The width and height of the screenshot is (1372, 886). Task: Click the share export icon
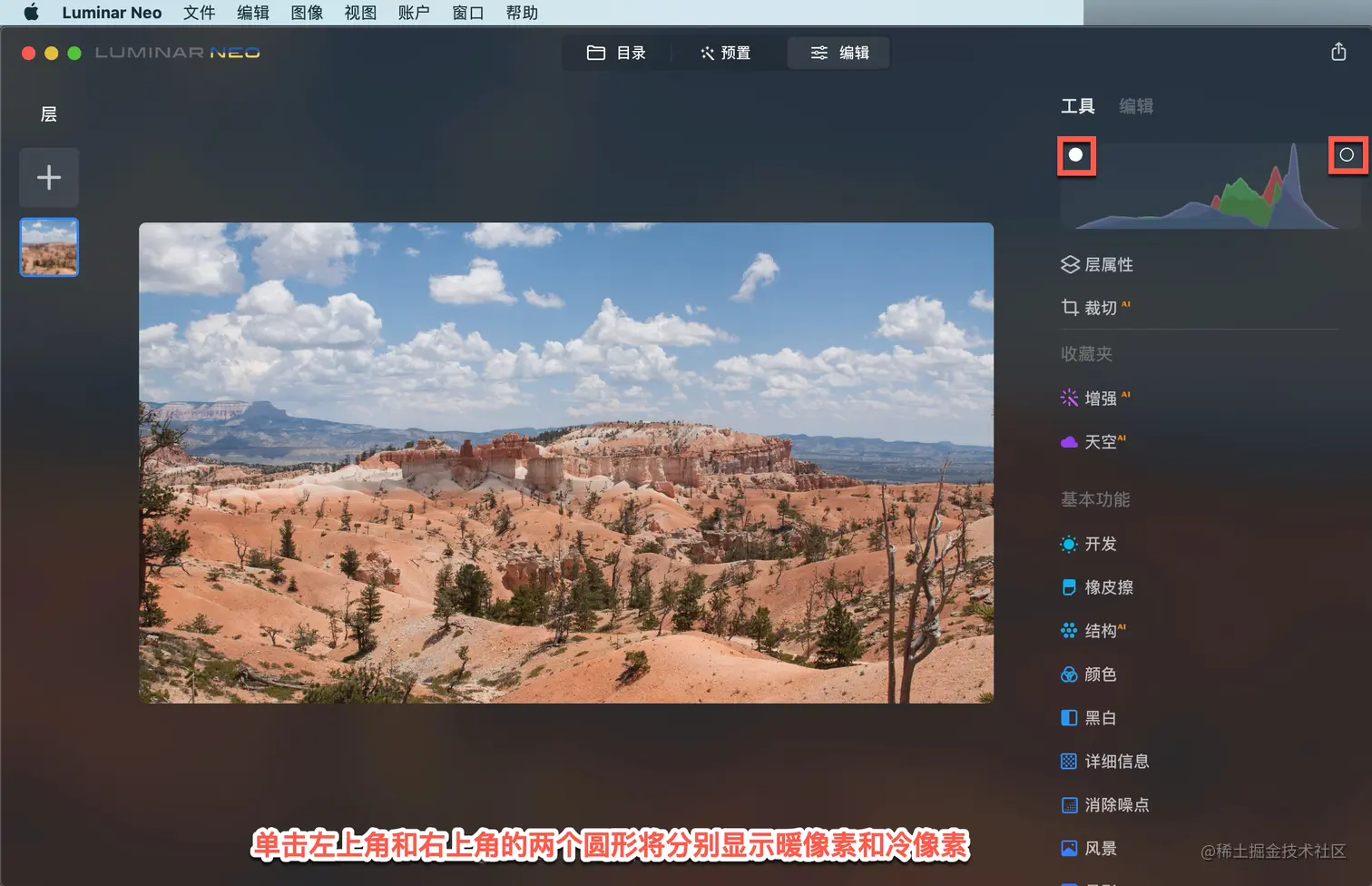tap(1338, 52)
